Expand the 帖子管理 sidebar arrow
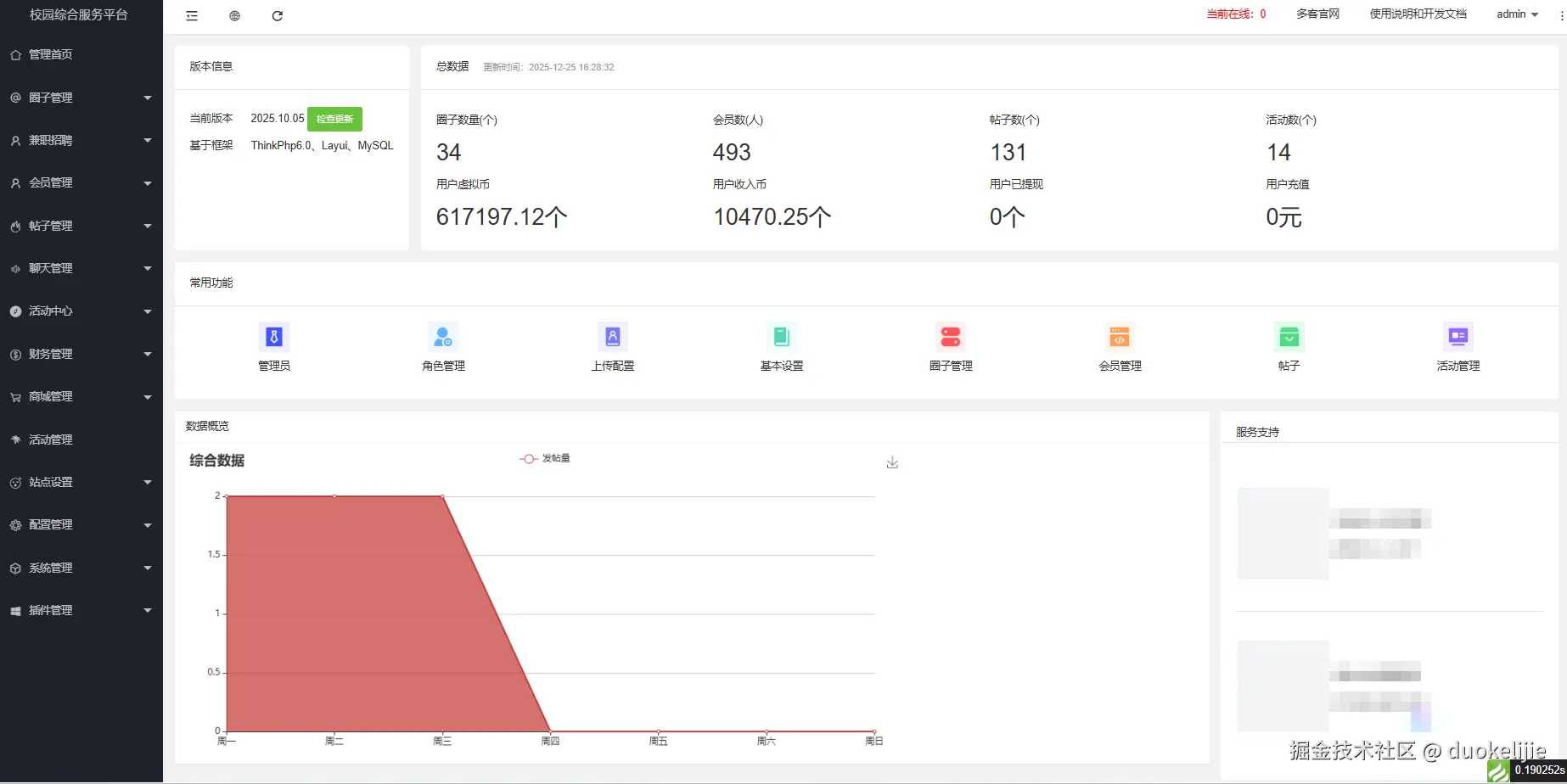This screenshot has height=784, width=1567. tap(148, 226)
